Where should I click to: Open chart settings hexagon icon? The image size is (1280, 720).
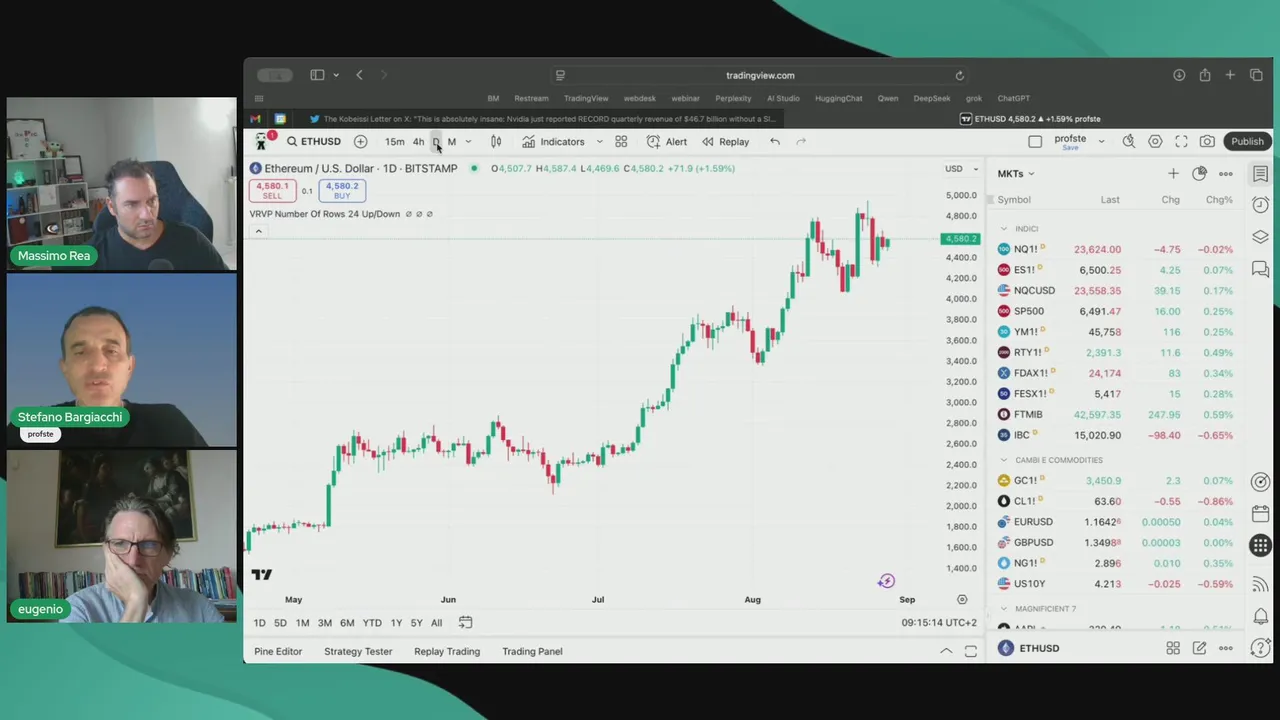click(x=1155, y=142)
